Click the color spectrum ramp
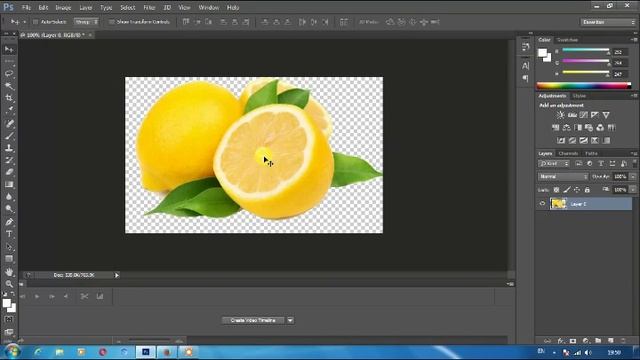The image size is (640, 360). (584, 85)
